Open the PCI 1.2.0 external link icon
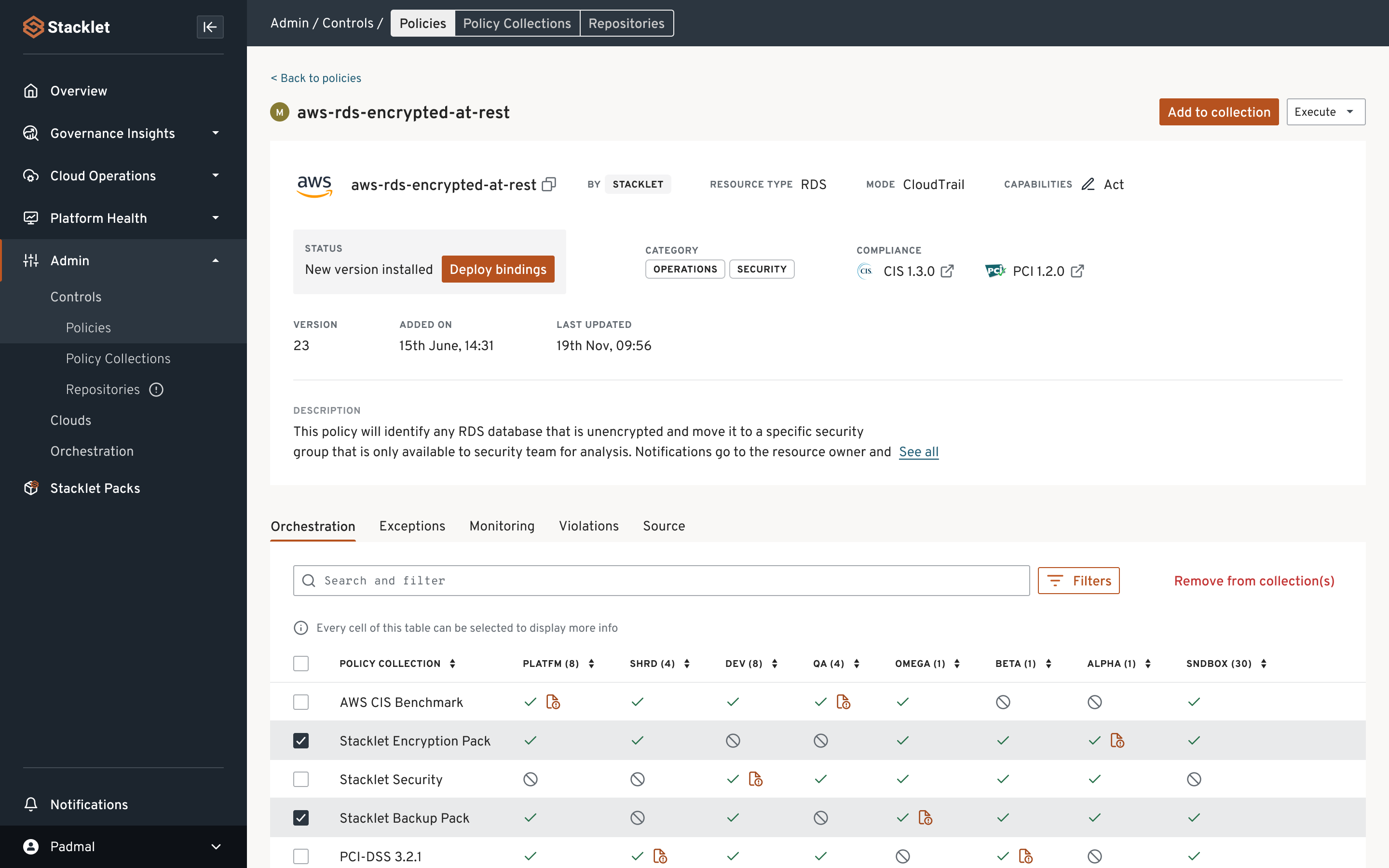The height and width of the screenshot is (868, 1389). click(x=1077, y=271)
